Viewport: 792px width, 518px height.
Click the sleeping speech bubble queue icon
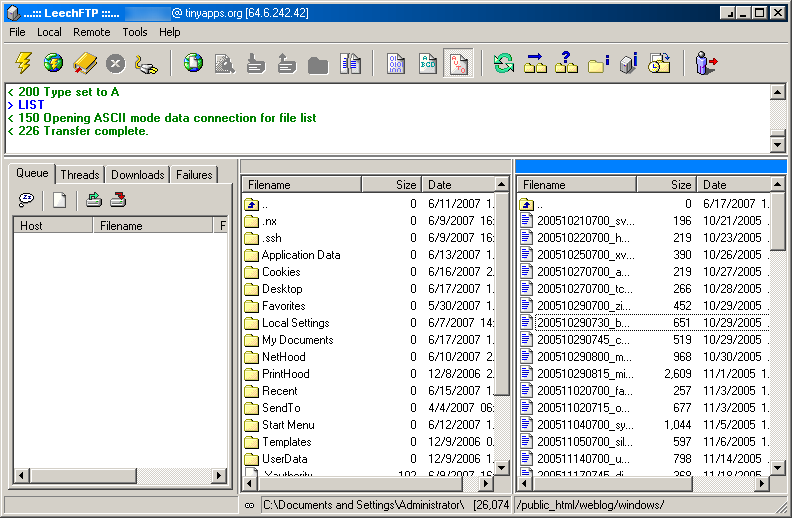click(27, 200)
